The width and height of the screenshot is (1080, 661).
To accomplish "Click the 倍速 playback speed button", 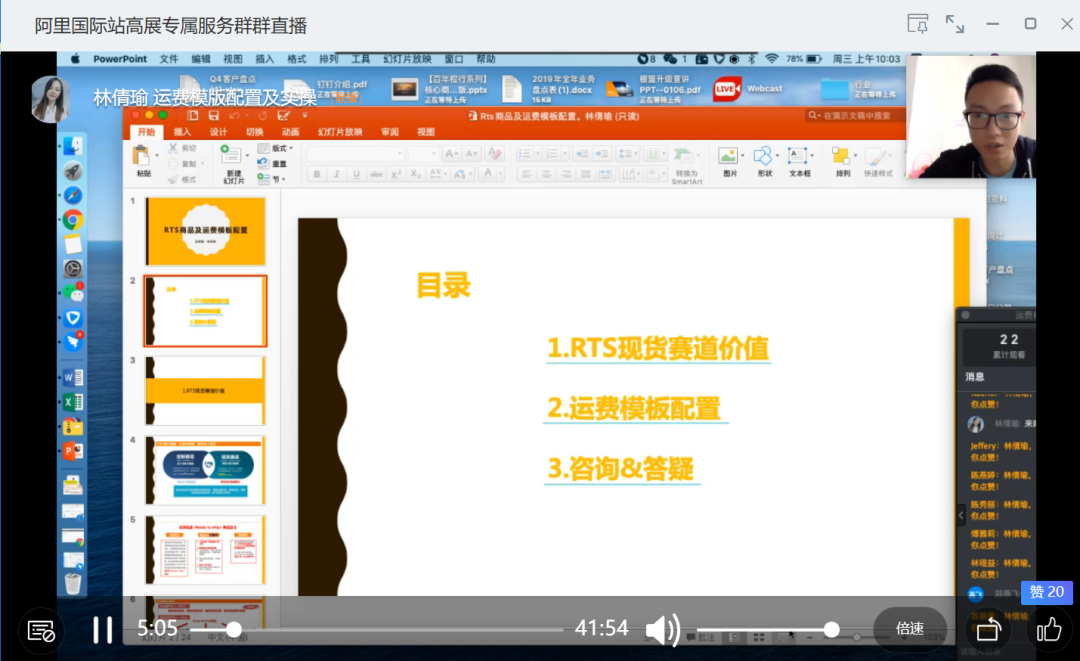I will point(910,628).
